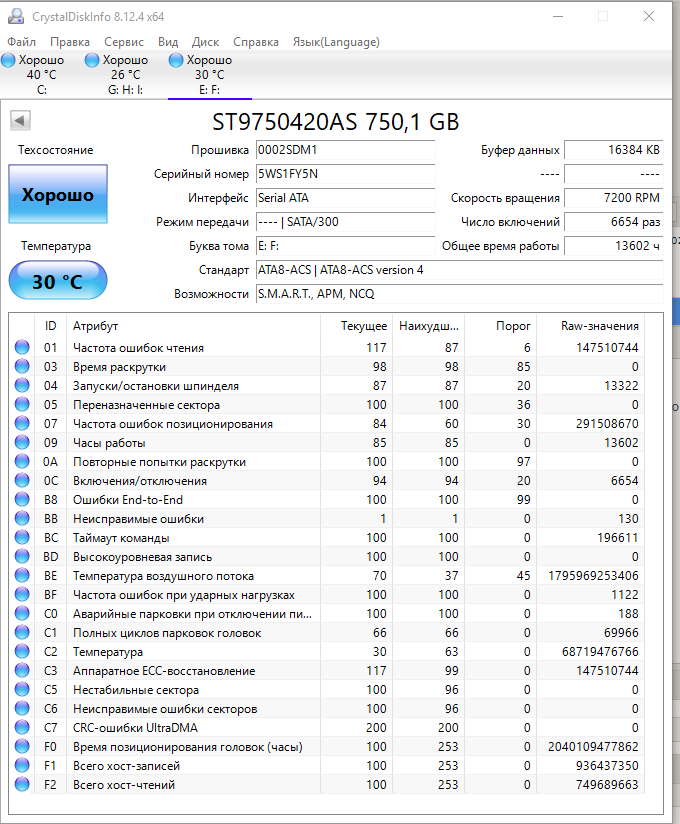This screenshot has height=824, width=680.
Task: Select the Частота ошибок при ударных нагрузках row
Action: [x=329, y=595]
